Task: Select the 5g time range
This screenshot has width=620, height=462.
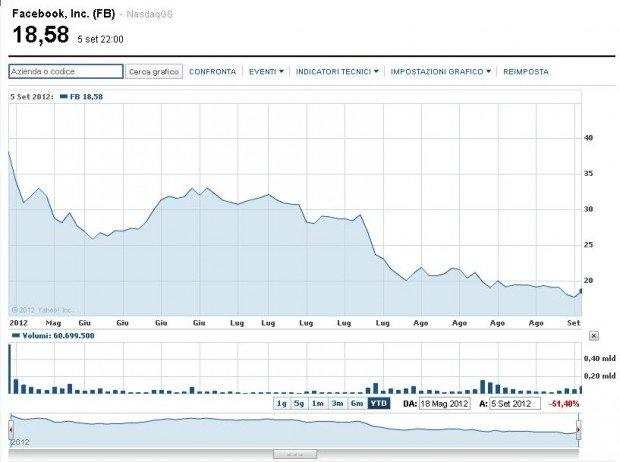Action: (299, 403)
